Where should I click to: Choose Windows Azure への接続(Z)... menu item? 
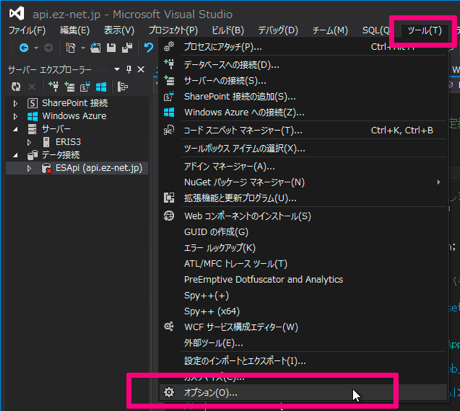(x=303, y=112)
